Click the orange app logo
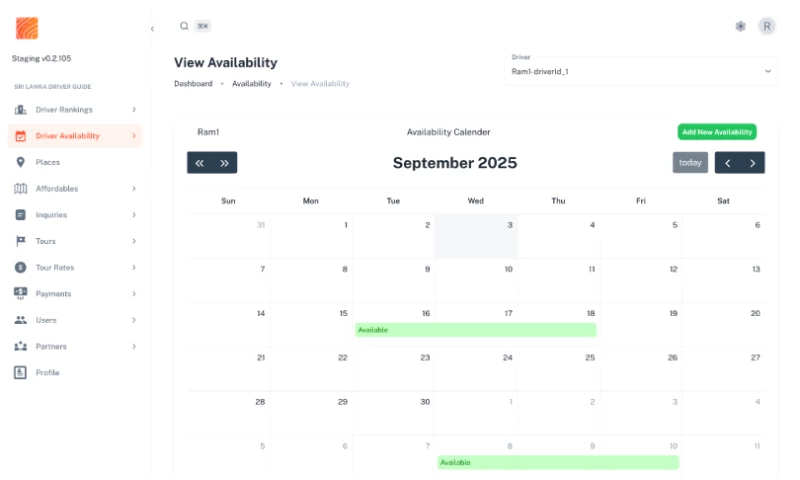Screen dimensions: 800x480 pos(27,28)
